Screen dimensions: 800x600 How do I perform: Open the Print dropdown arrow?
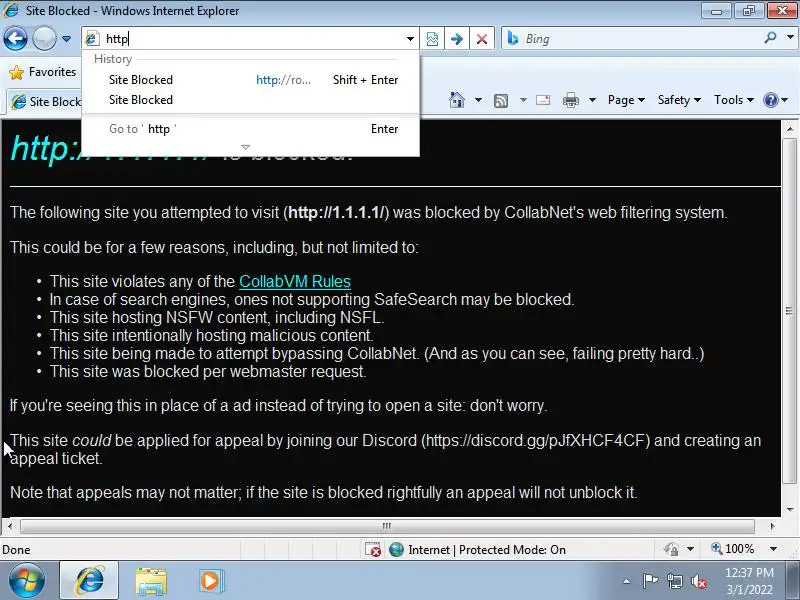tap(592, 100)
